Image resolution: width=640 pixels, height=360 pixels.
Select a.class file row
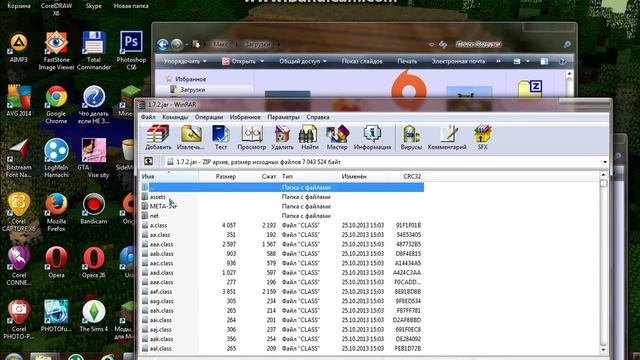tap(282, 225)
